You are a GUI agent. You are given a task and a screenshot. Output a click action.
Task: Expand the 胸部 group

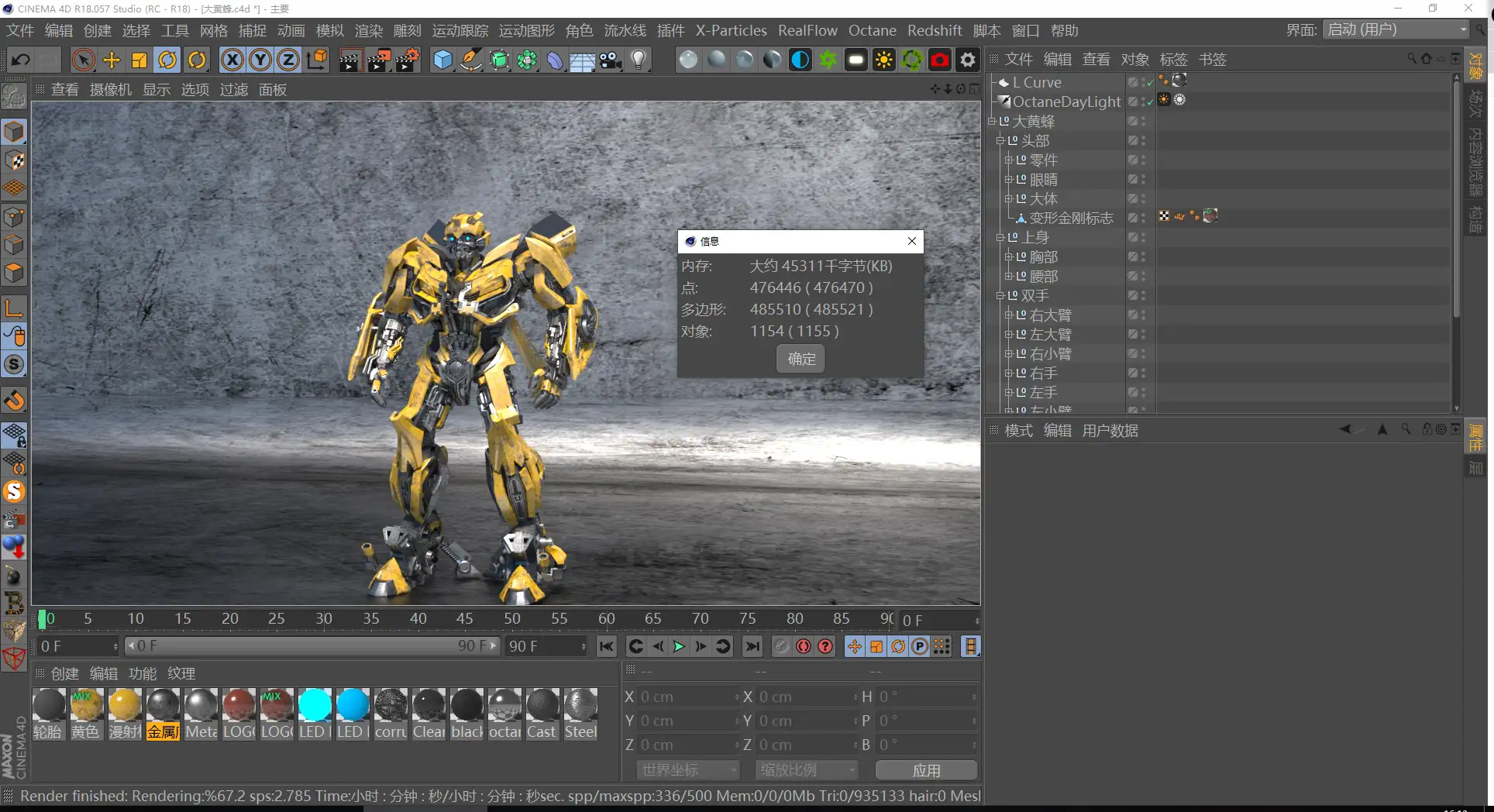tap(1009, 256)
